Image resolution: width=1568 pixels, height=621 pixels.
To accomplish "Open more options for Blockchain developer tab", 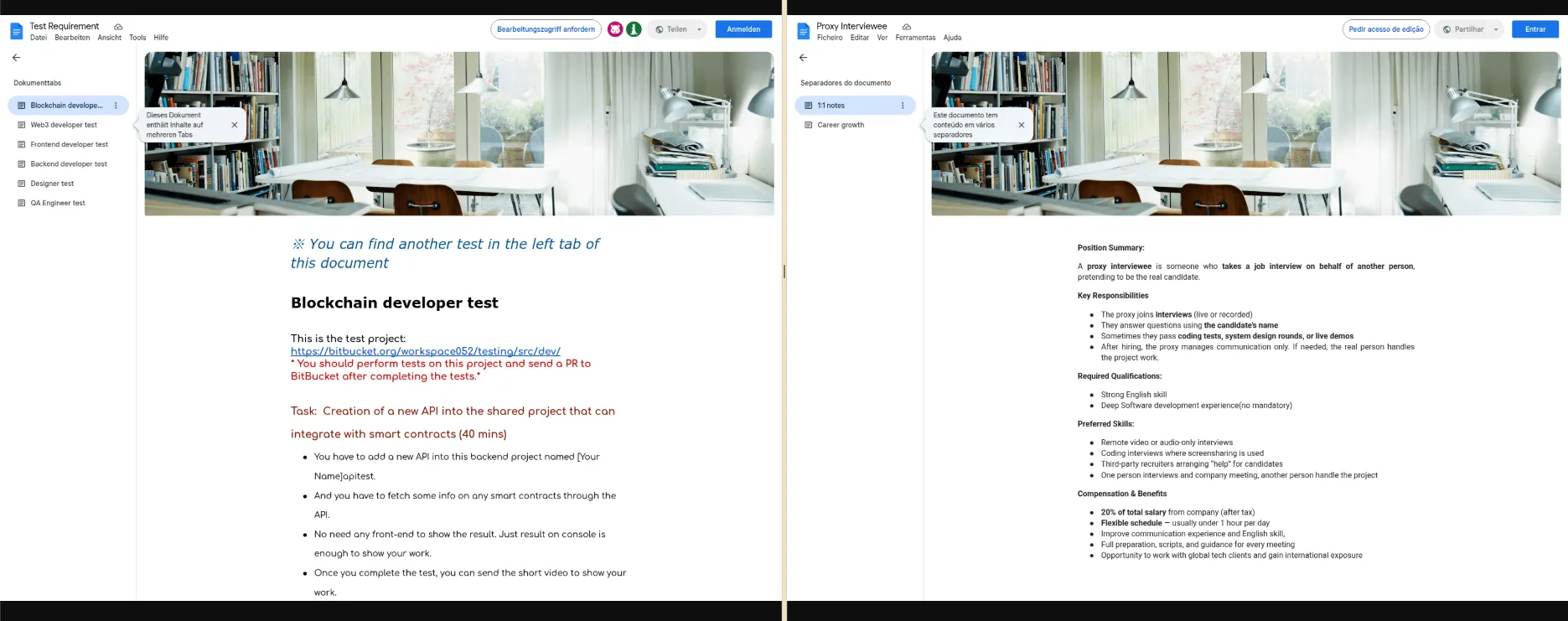I will click(116, 106).
